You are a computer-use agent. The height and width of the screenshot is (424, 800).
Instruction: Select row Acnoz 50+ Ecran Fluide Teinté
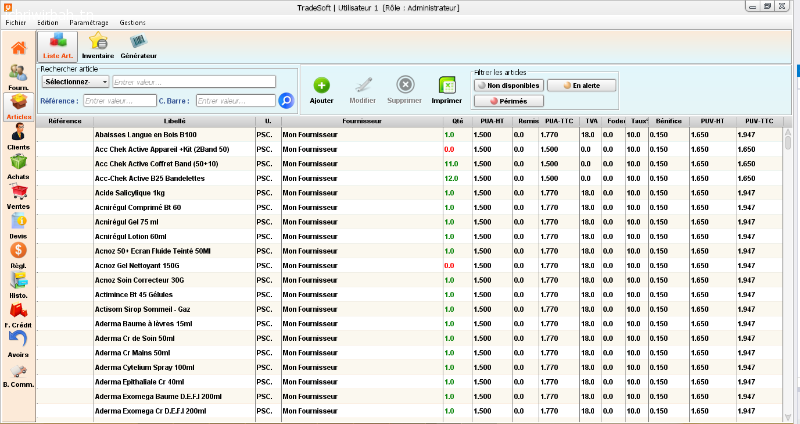click(x=409, y=251)
